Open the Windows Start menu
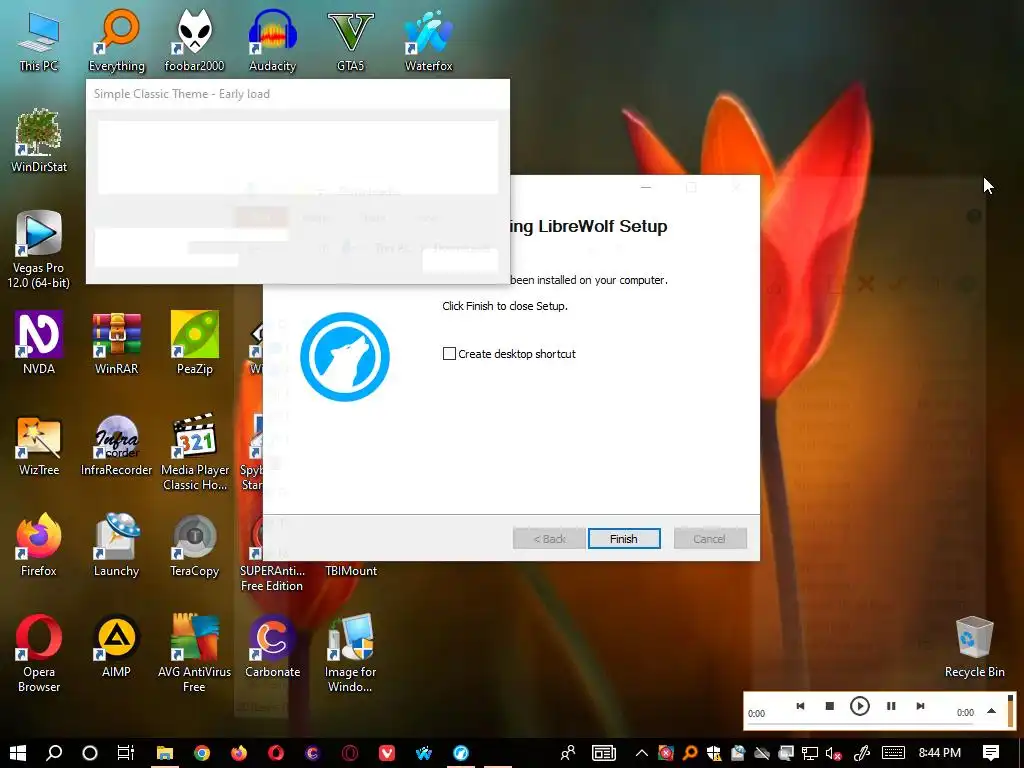The height and width of the screenshot is (768, 1024). (x=18, y=753)
